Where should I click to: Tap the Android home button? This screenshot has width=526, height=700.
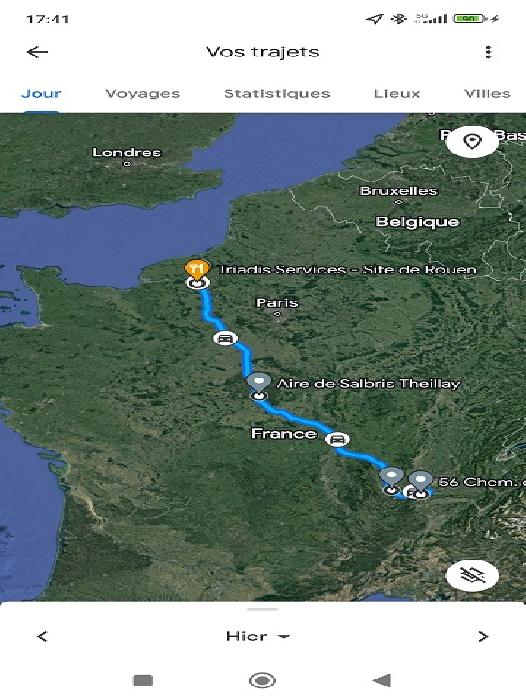[262, 680]
